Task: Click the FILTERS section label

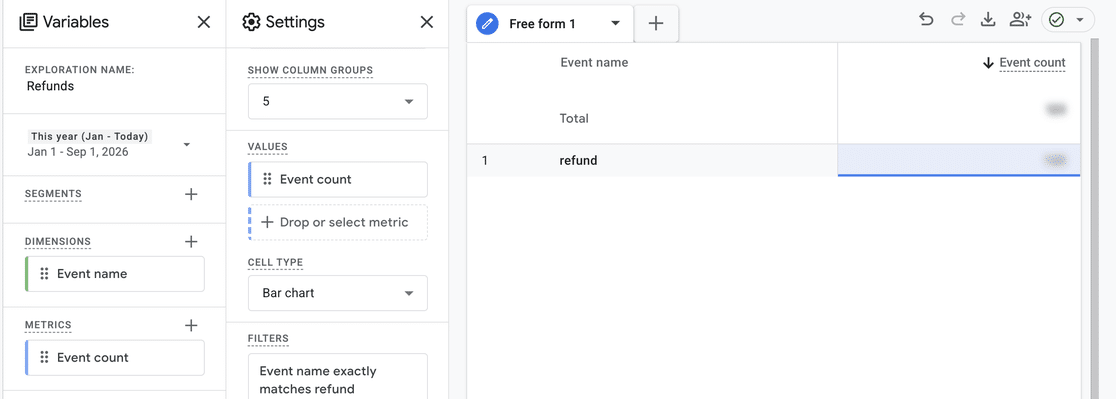Action: [x=268, y=338]
